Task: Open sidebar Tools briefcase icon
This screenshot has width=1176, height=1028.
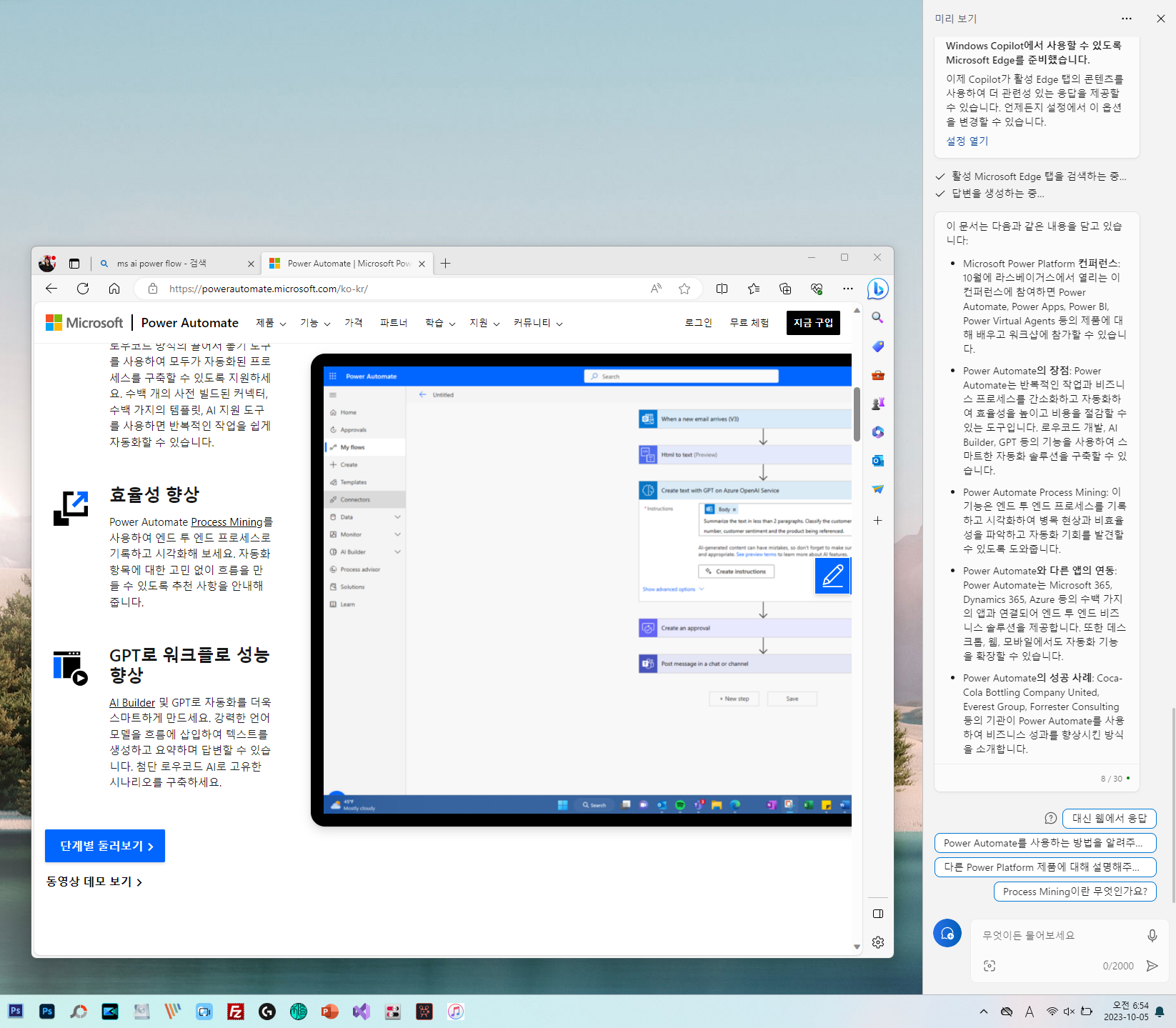Action: point(878,375)
